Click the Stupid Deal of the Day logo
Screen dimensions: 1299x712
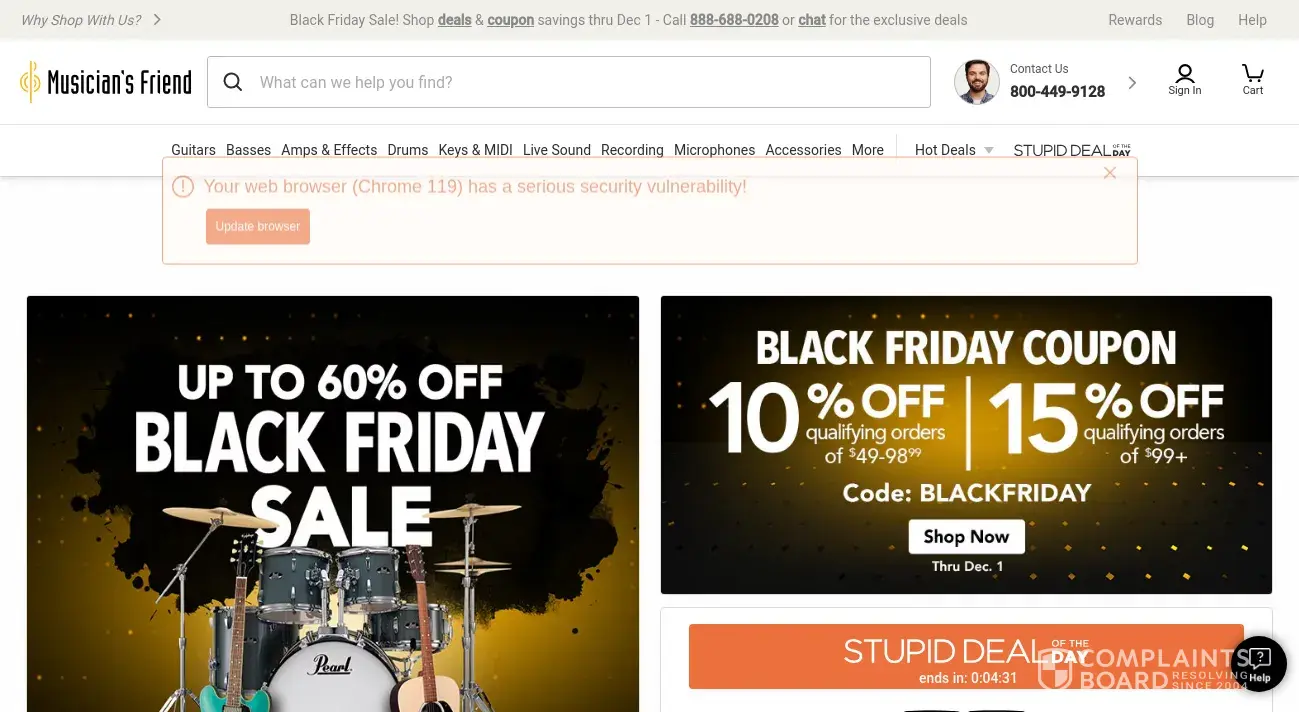tap(1072, 150)
